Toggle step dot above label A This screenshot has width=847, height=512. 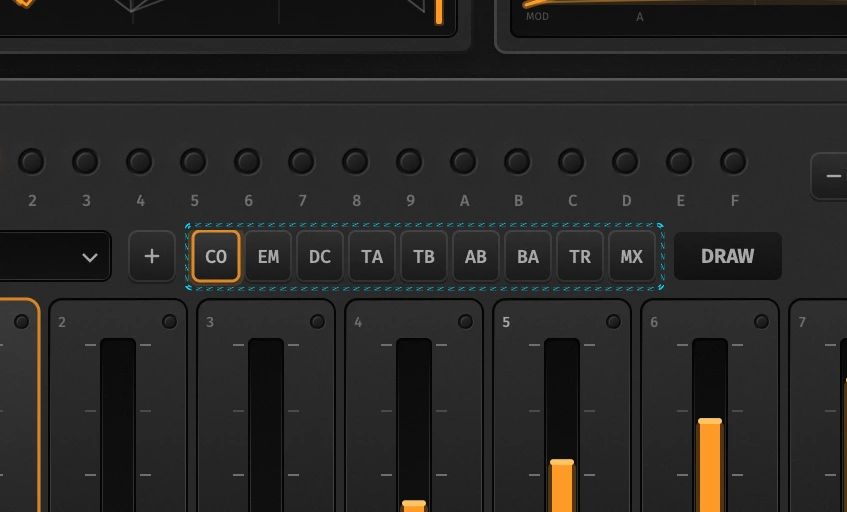coord(463,161)
